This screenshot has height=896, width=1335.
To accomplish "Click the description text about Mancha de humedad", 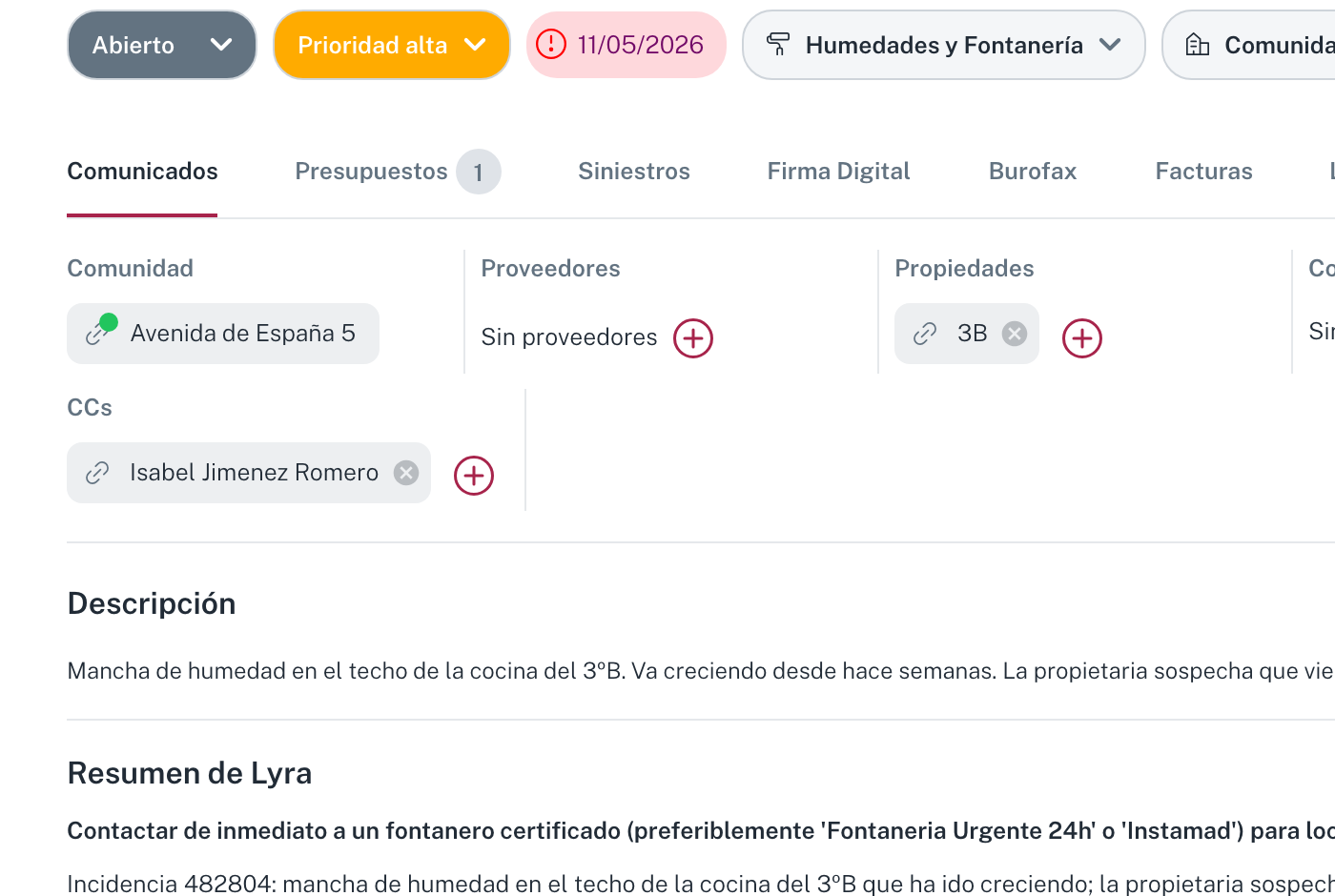I will tap(701, 671).
